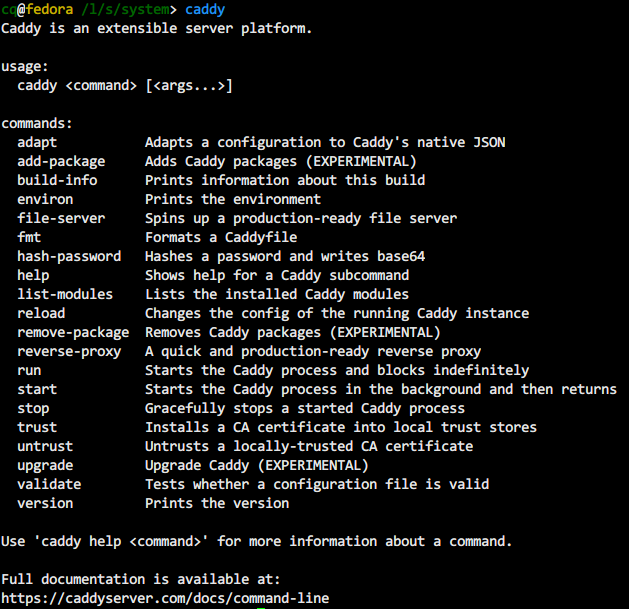Click 'Formats a Caddyfile' description
This screenshot has width=629, height=609.
click(221, 237)
